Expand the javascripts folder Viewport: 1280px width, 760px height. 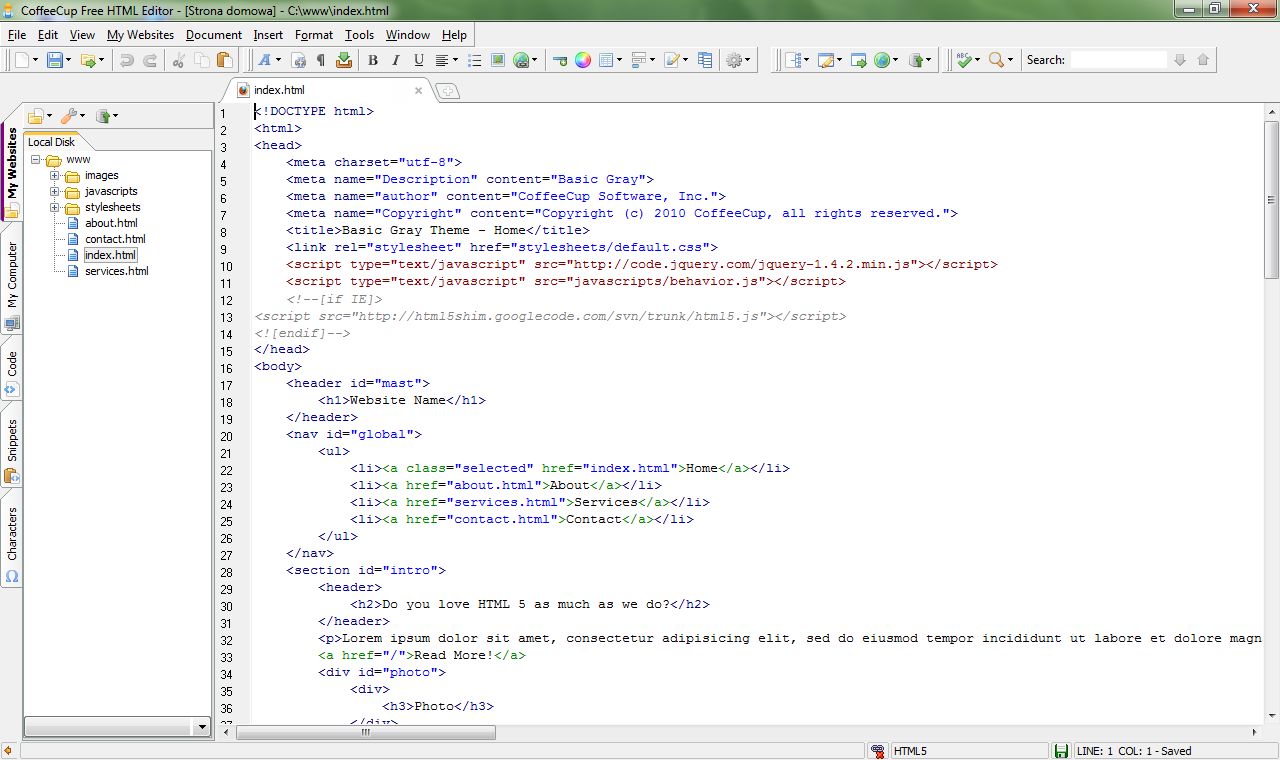coord(56,192)
